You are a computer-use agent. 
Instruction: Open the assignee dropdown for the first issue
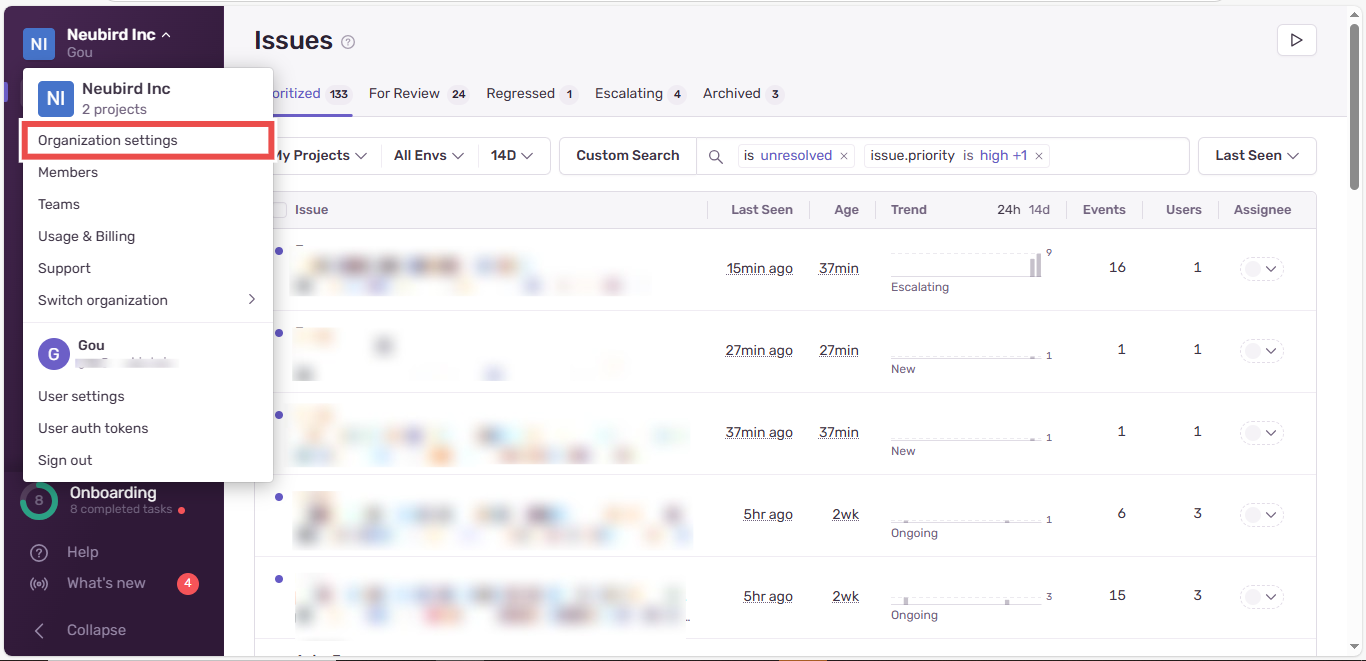pyautogui.click(x=1261, y=268)
